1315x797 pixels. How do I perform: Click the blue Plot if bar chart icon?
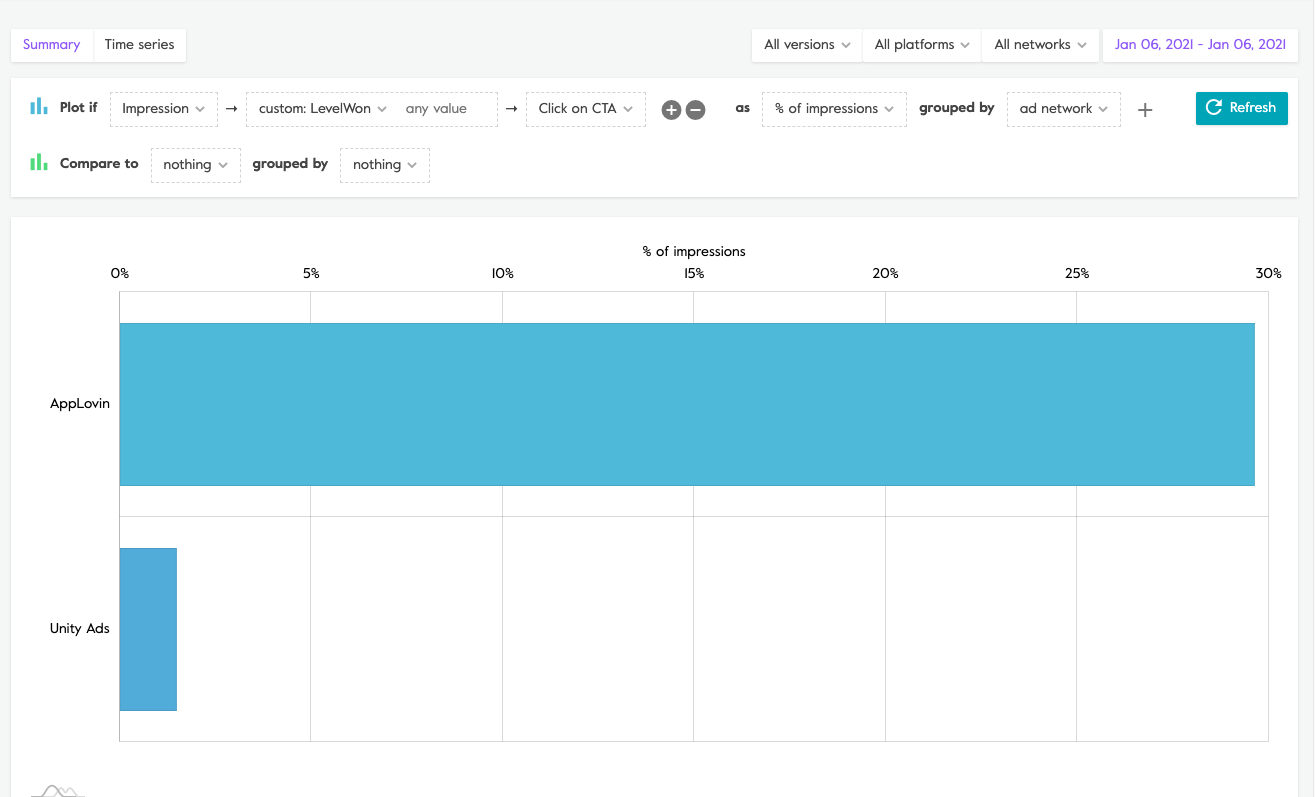(x=39, y=107)
